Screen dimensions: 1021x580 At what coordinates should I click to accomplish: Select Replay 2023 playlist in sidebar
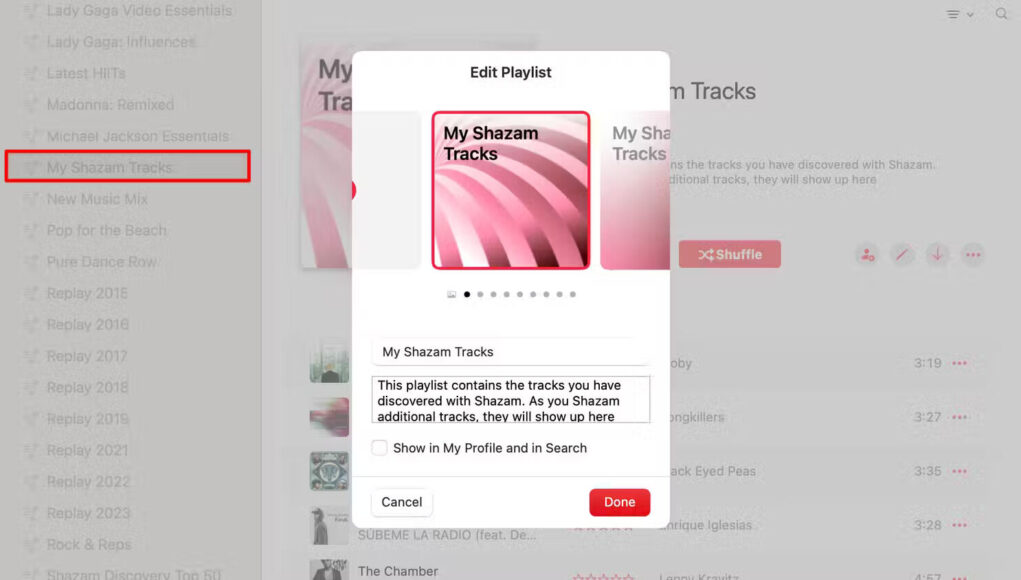[x=89, y=513]
